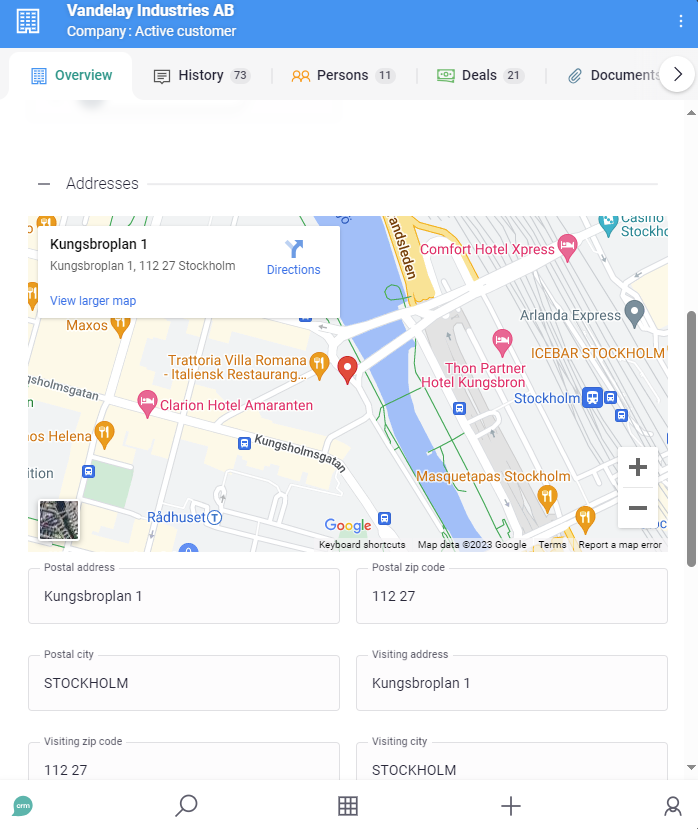Open the grid apps icon in bottom bar
This screenshot has height=829, width=698.
(x=348, y=806)
